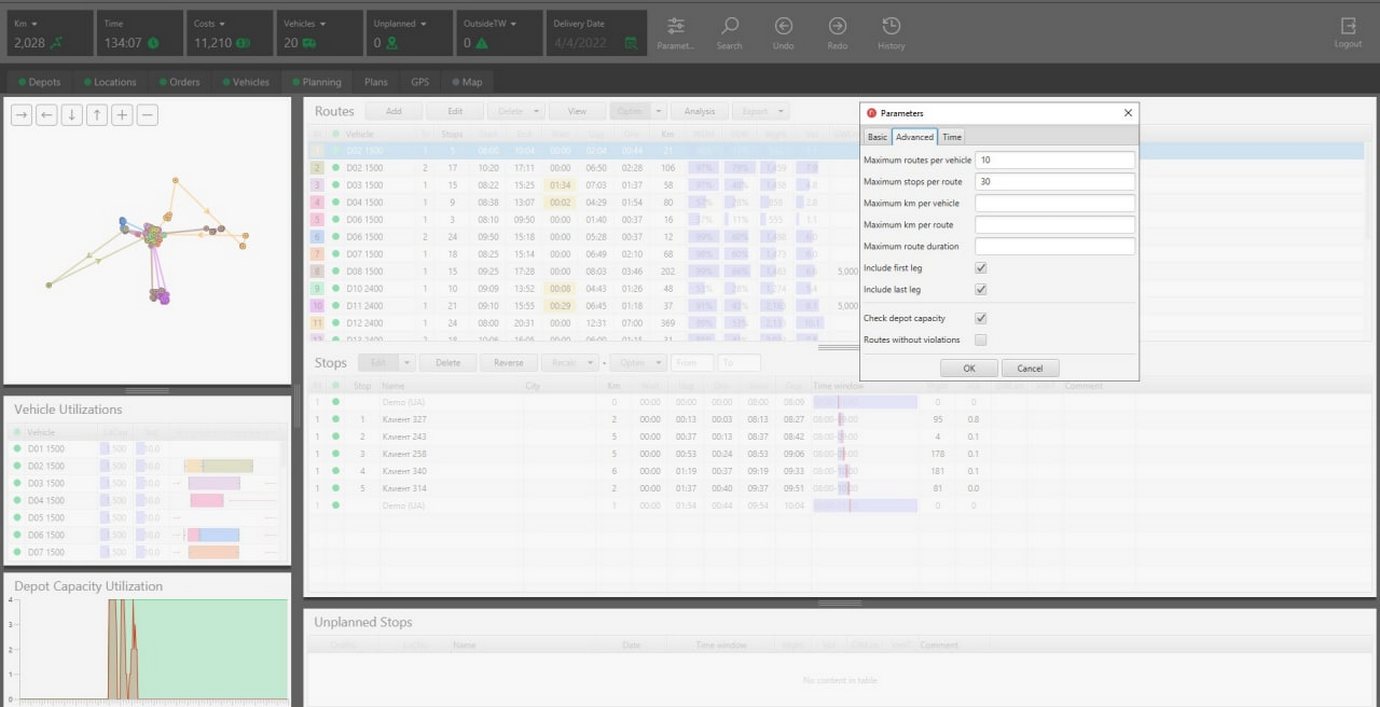This screenshot has width=1380, height=707.
Task: Pan the map down with the arrow button
Action: (71, 115)
